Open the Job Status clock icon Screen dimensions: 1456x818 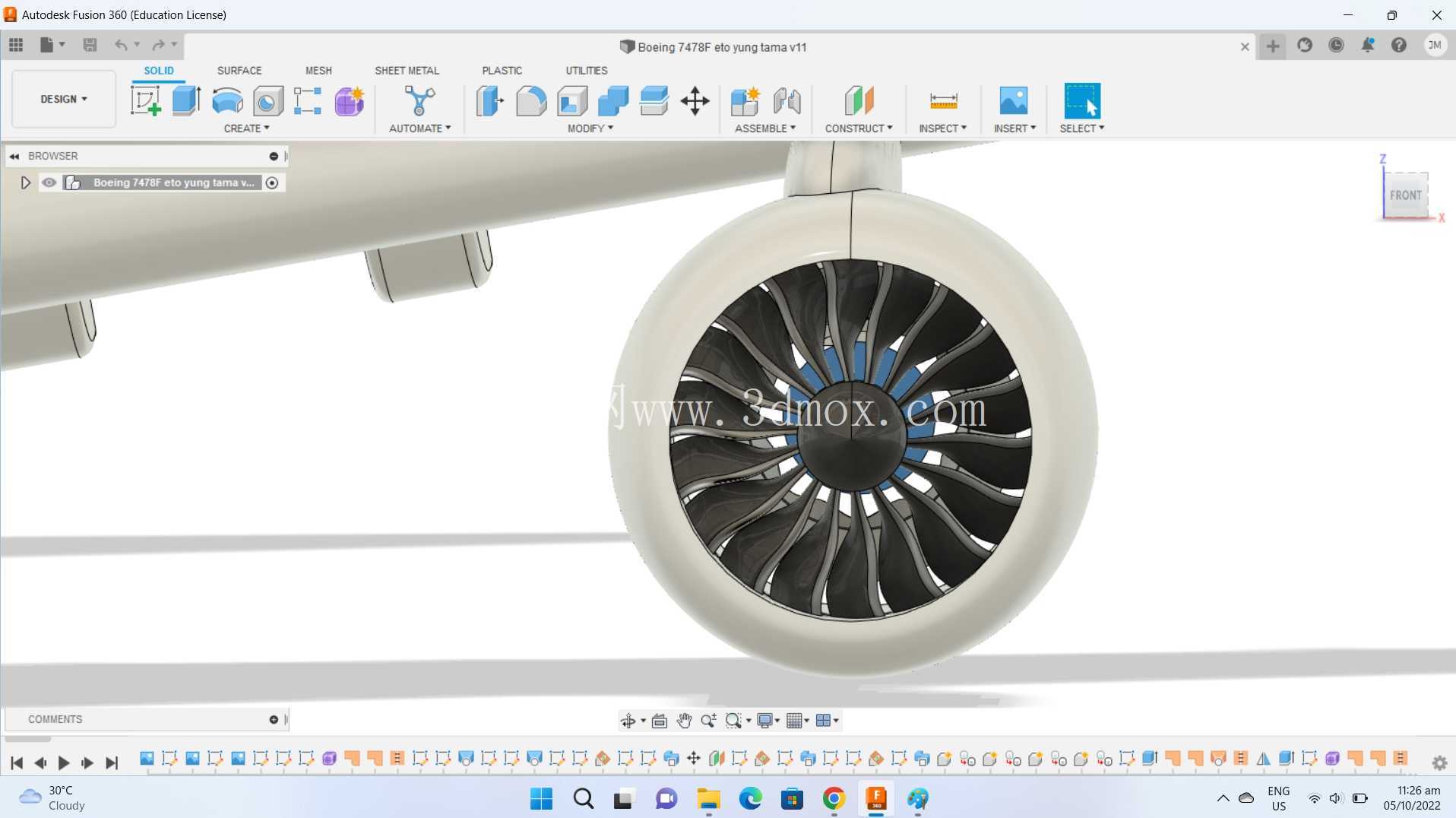1336,46
